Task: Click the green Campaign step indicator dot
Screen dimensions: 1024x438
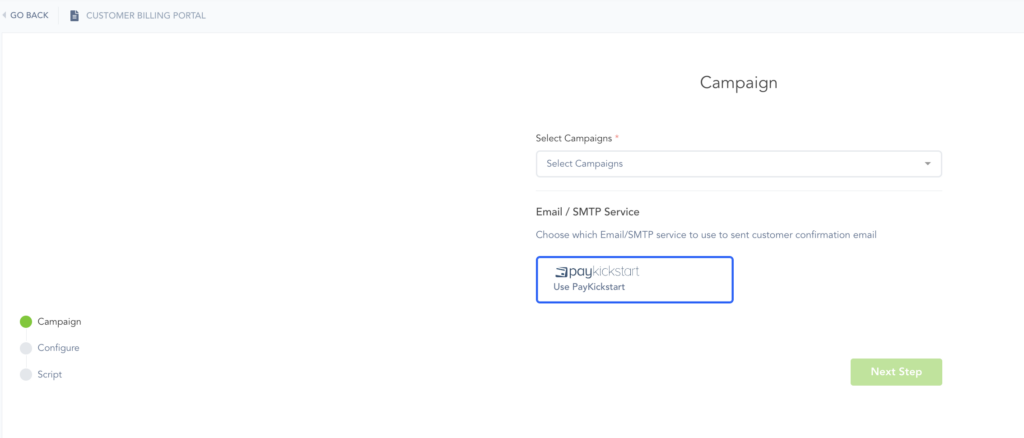Action: point(26,322)
